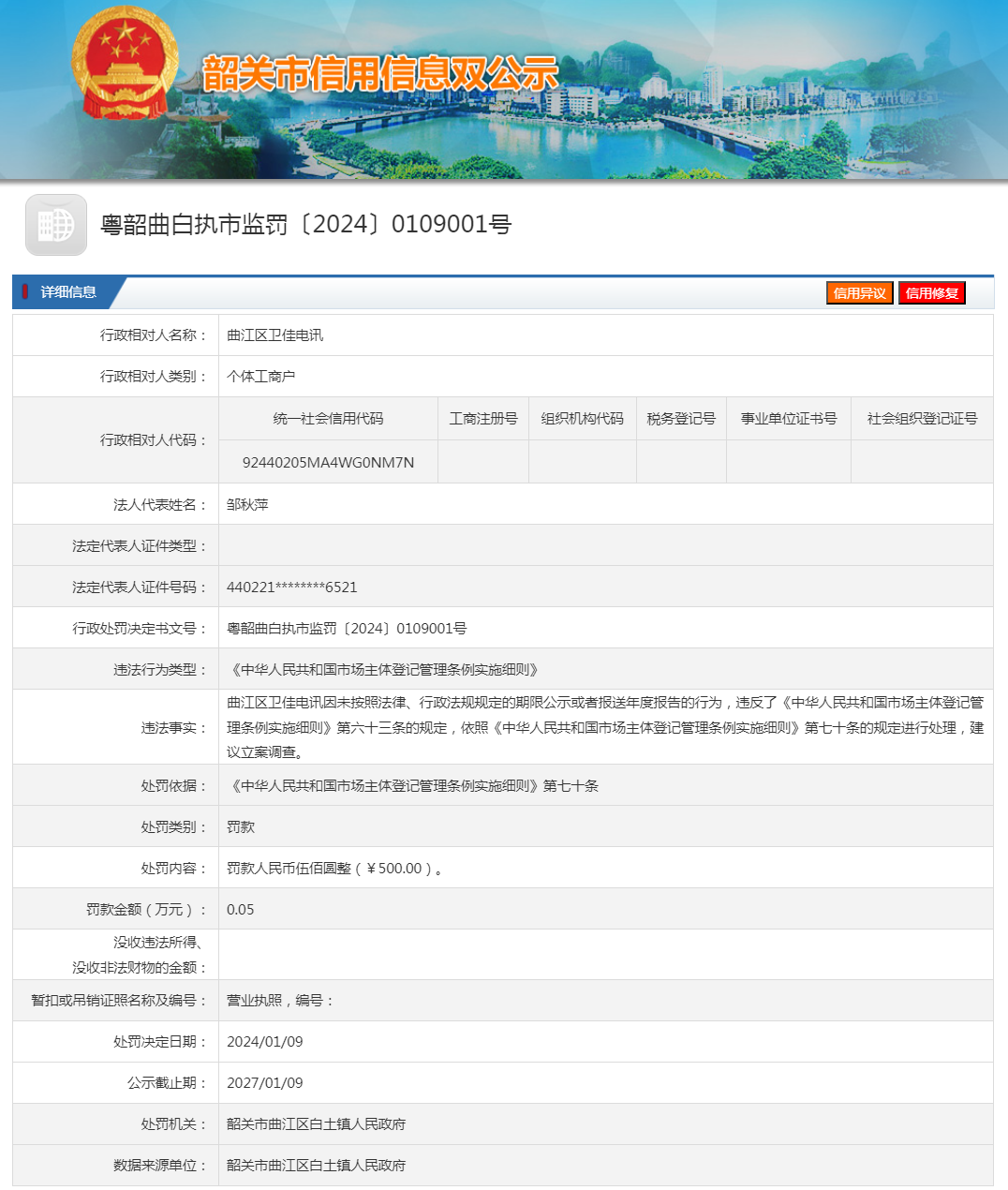Click the 税务登记号 column header
The width and height of the screenshot is (1008, 1190).
click(x=681, y=419)
